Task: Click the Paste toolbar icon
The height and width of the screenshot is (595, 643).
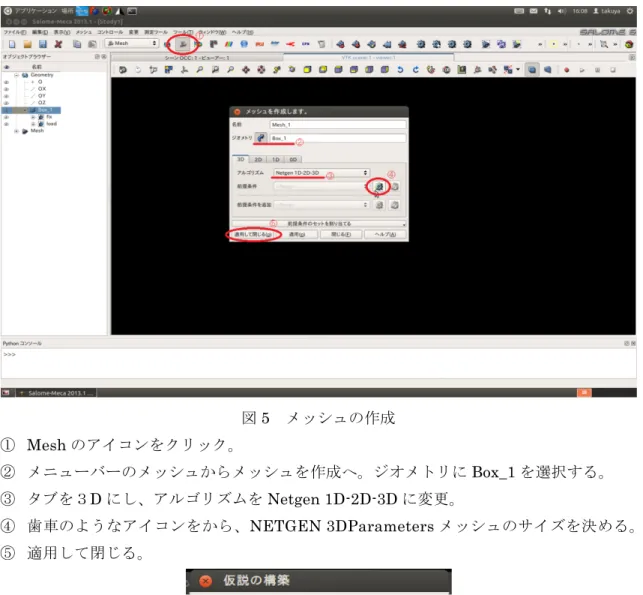Action: 92,44
